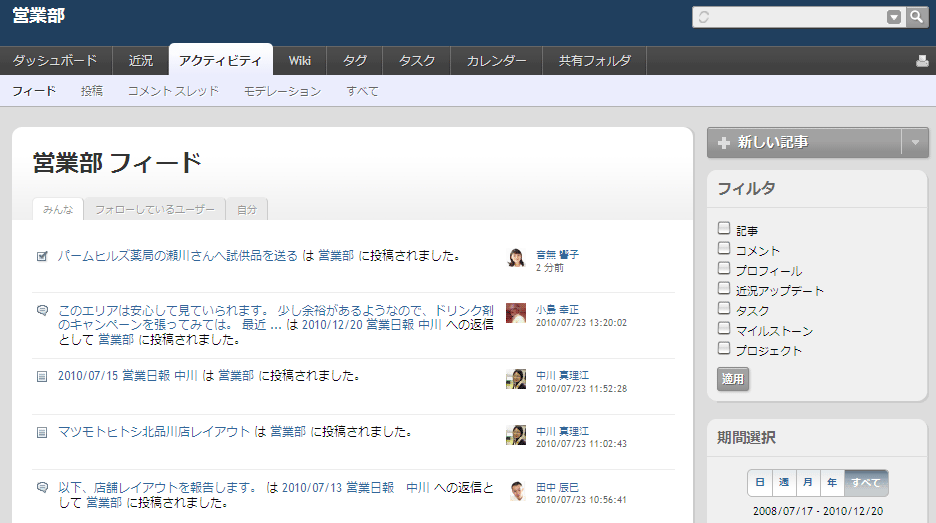Click the article icon beside マツモトヒトシ北品川店レイアウト

pyautogui.click(x=42, y=432)
